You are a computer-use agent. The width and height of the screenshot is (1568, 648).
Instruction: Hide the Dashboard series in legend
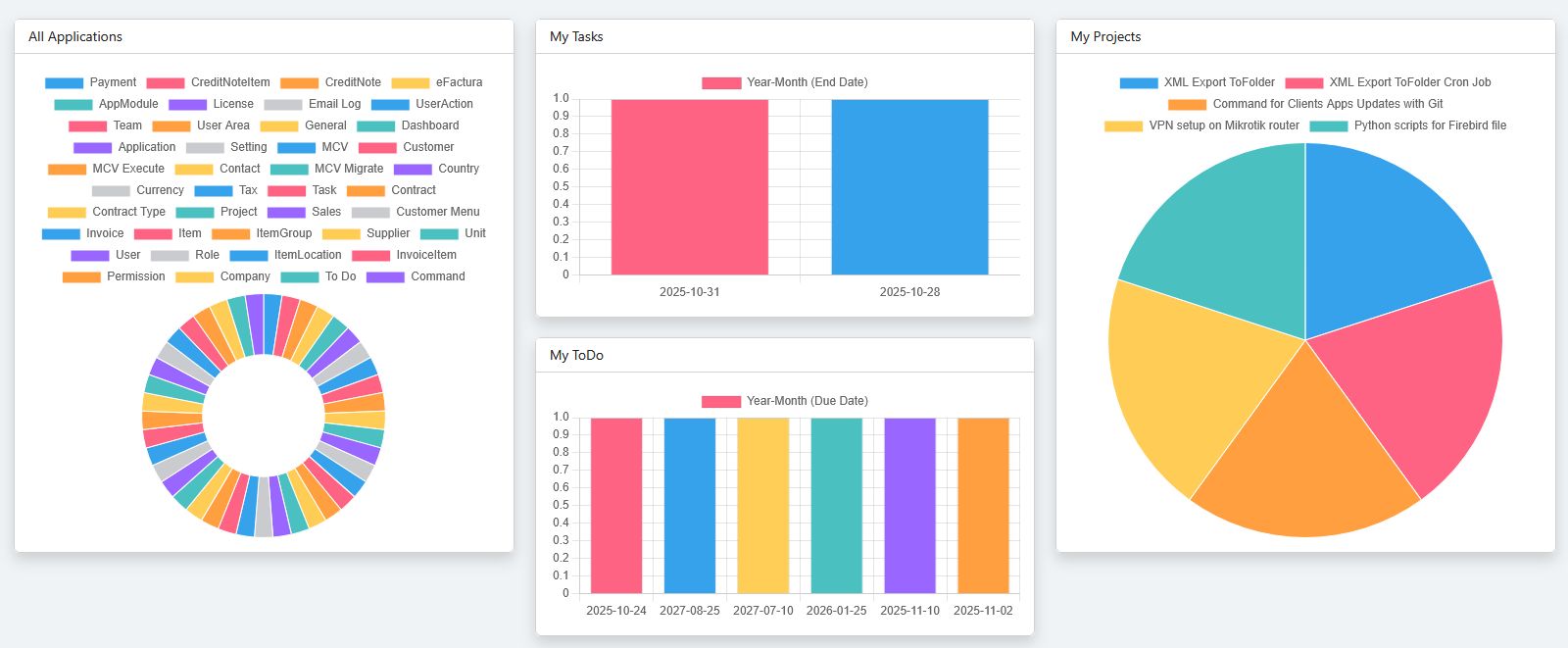[x=408, y=125]
